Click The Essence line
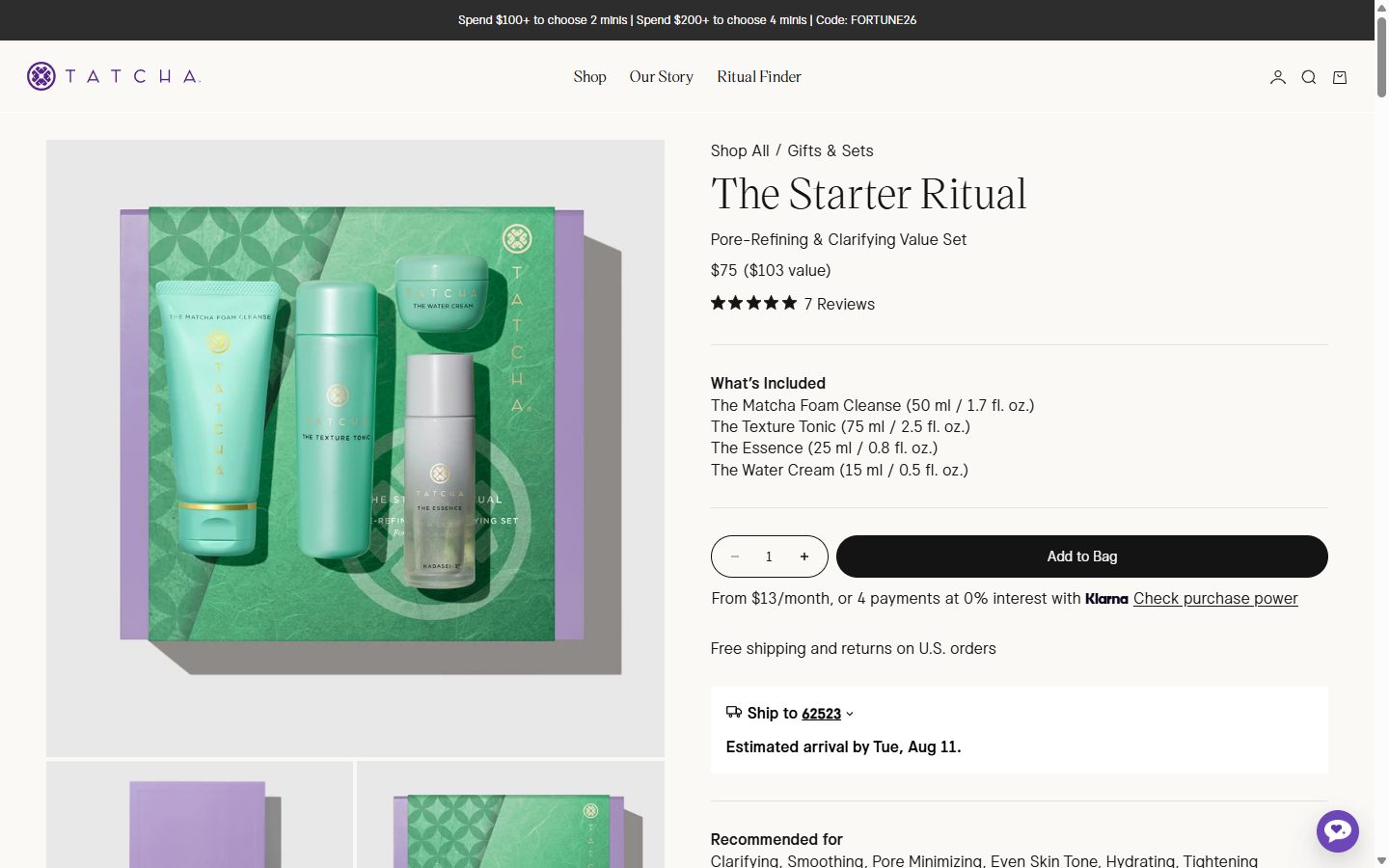 click(824, 448)
